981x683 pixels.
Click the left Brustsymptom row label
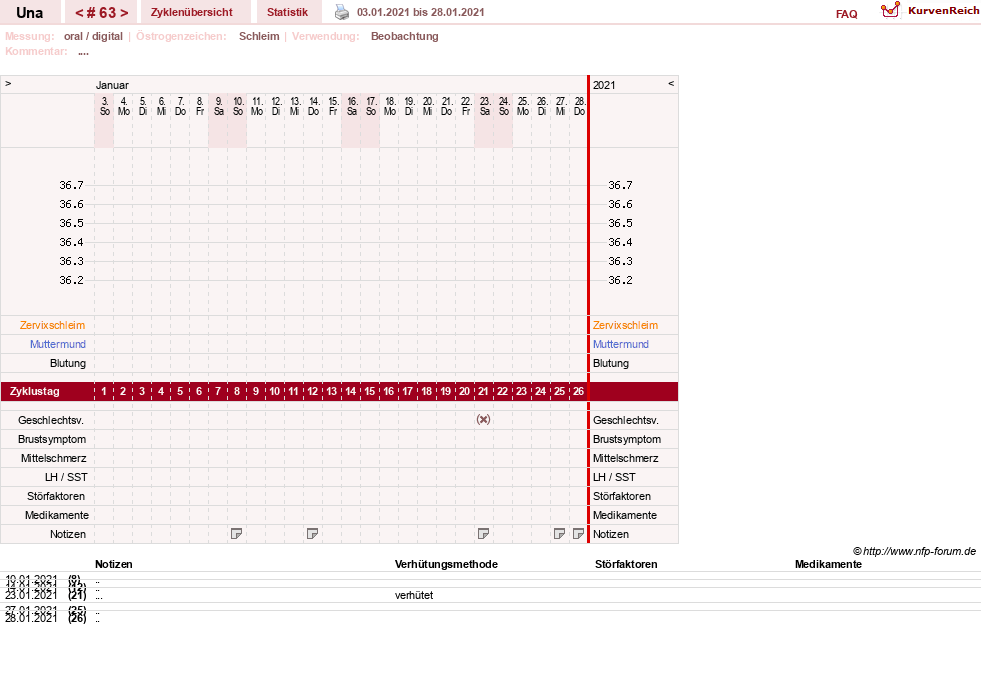(52, 439)
